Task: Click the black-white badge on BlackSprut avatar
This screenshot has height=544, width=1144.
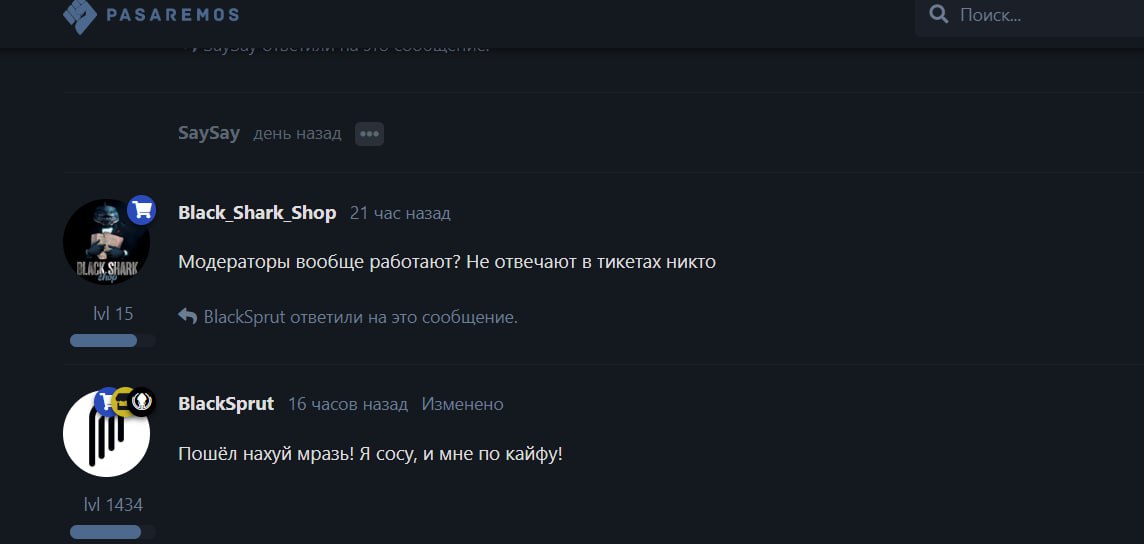Action: [142, 402]
